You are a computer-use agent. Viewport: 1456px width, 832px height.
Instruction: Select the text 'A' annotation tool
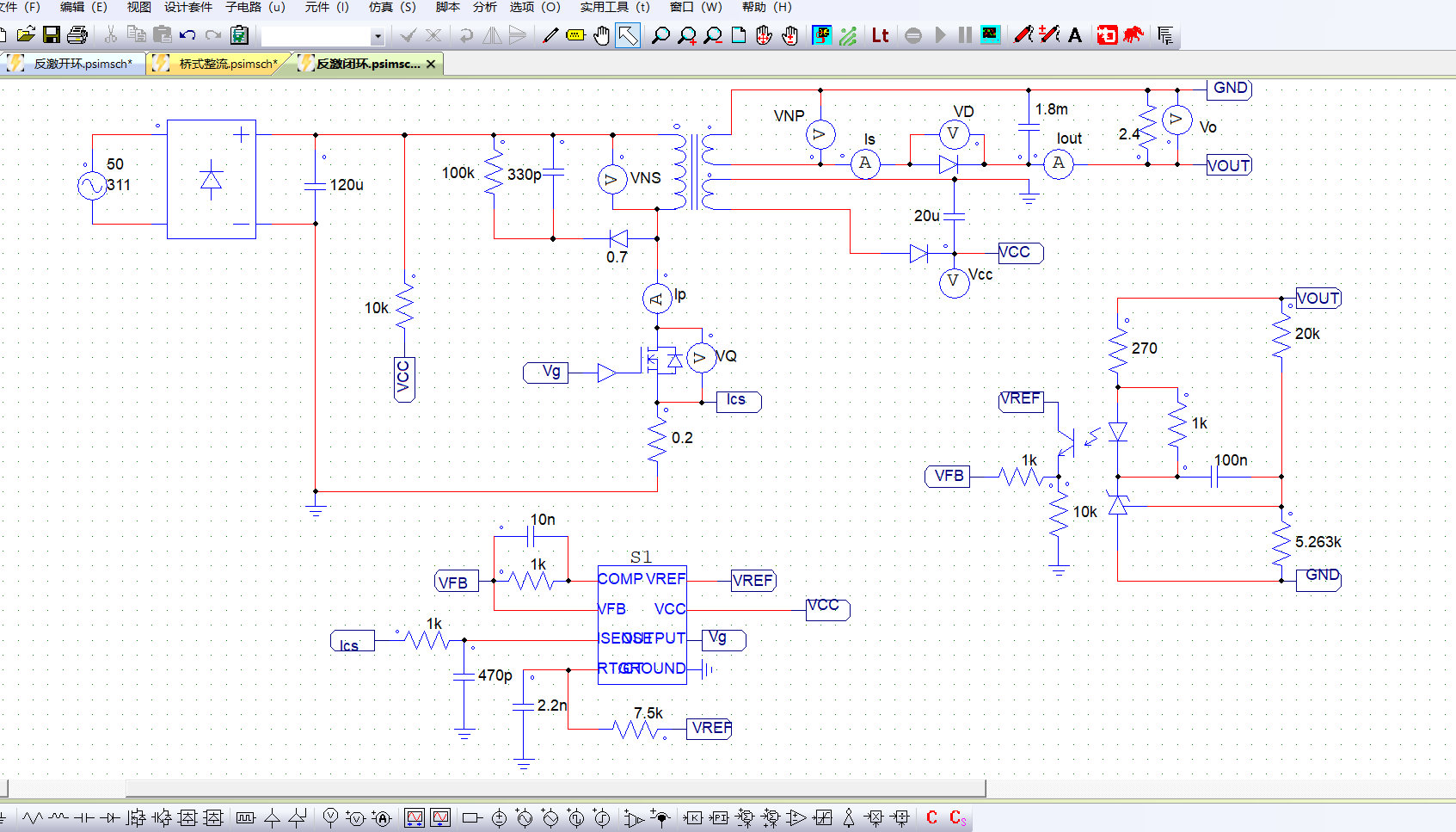(x=1075, y=35)
